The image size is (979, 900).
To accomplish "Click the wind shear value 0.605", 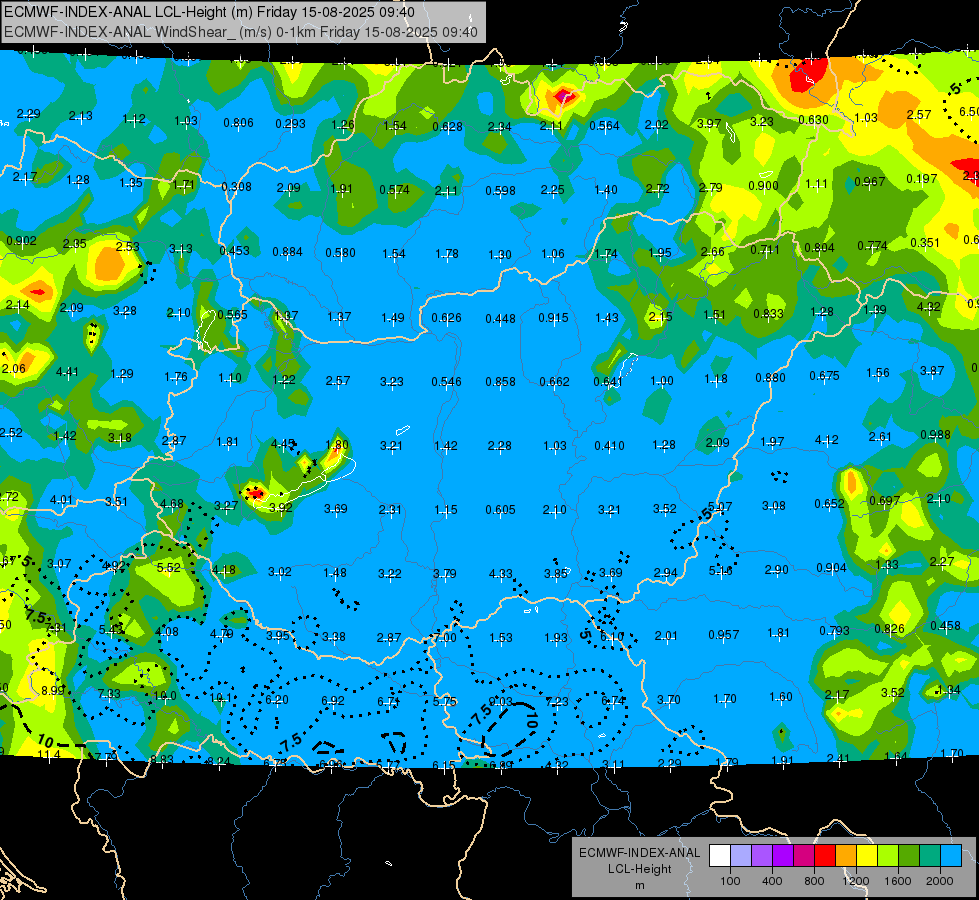I will point(501,510).
